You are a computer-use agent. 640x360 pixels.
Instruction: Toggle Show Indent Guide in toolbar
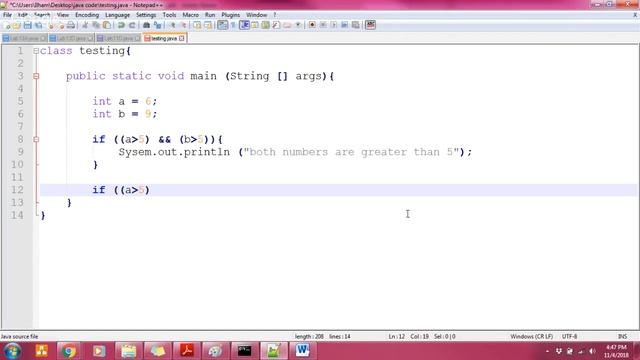244,25
